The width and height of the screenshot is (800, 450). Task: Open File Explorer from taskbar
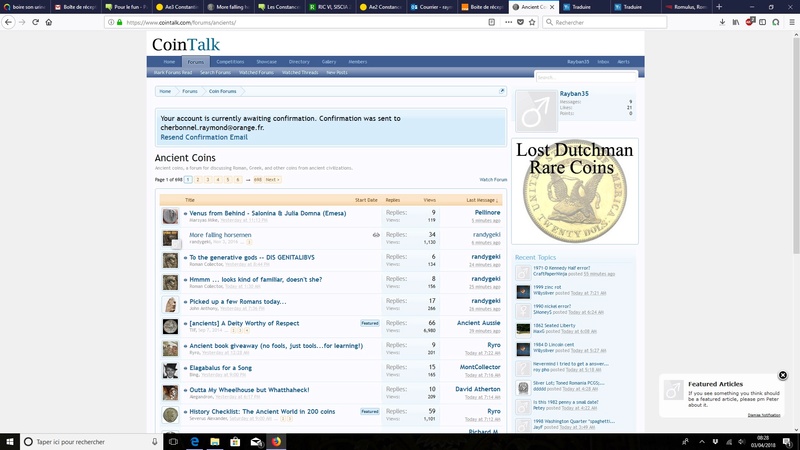tap(215, 442)
